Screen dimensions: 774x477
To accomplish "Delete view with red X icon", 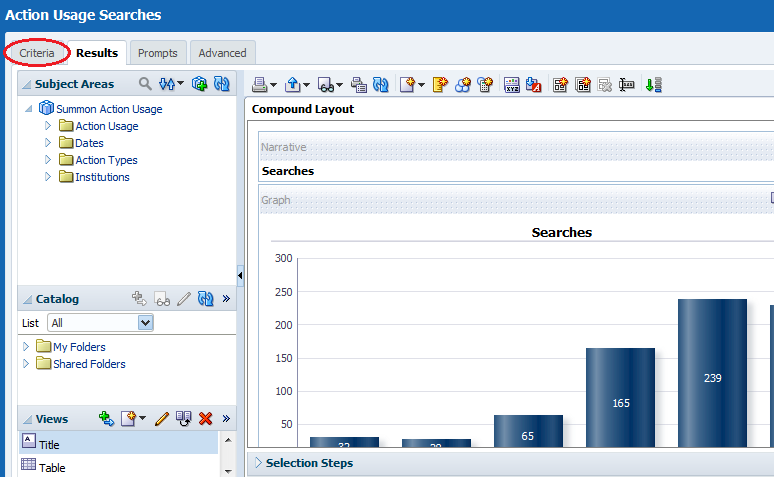I will (205, 419).
